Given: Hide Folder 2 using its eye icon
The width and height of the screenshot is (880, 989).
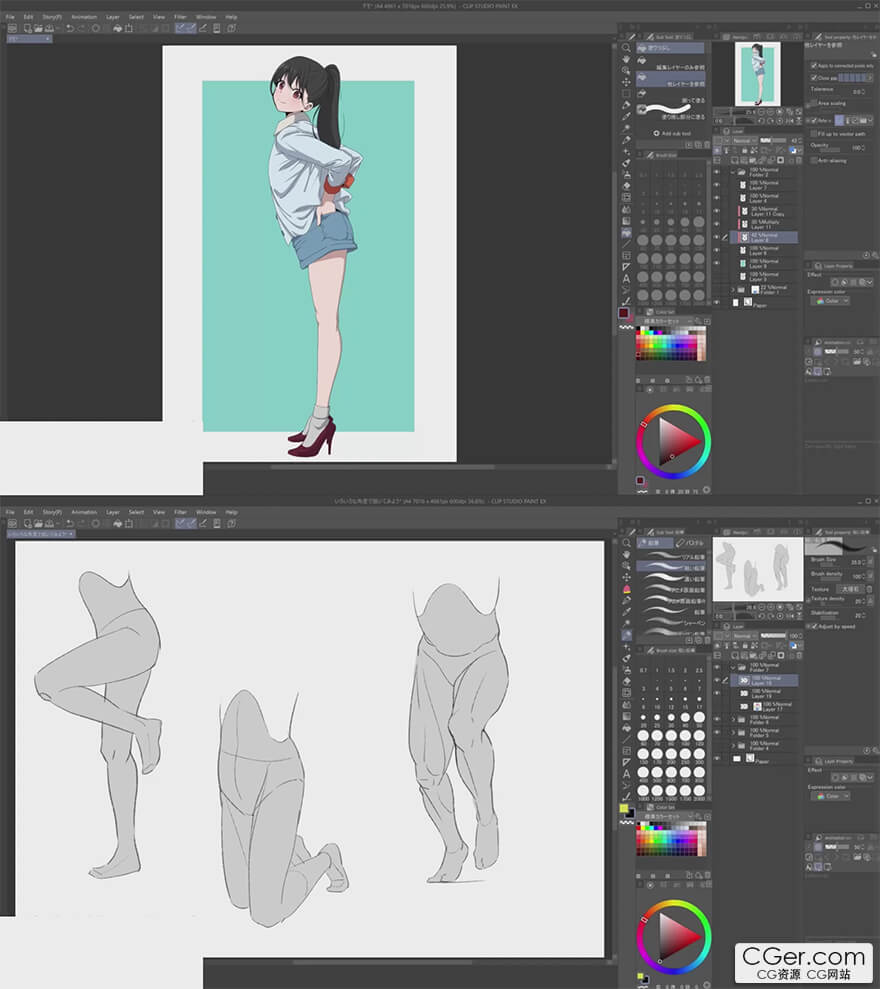Looking at the screenshot, I should coord(716,172).
